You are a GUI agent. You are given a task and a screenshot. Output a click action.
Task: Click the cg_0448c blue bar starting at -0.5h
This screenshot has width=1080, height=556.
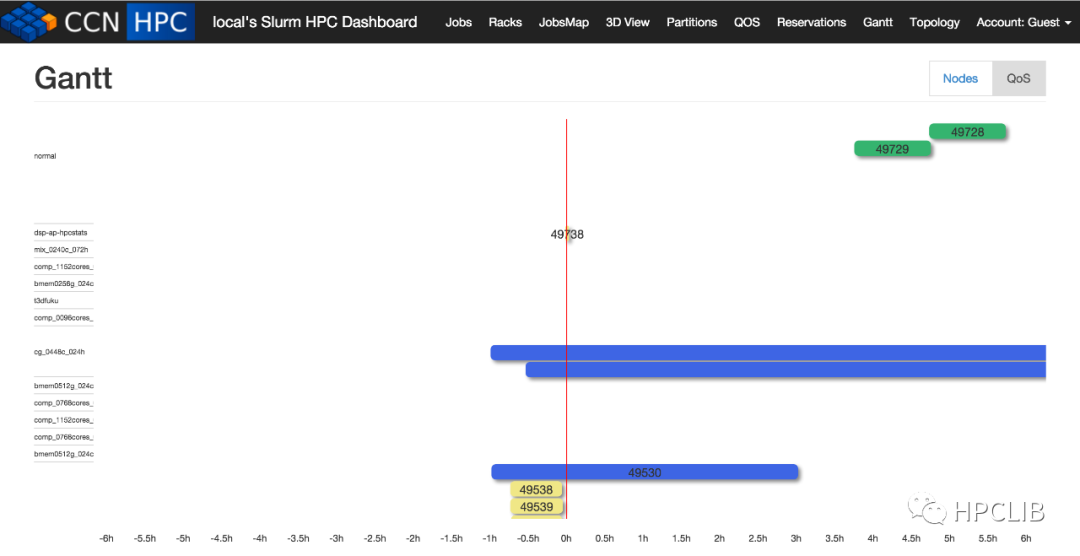(785, 370)
